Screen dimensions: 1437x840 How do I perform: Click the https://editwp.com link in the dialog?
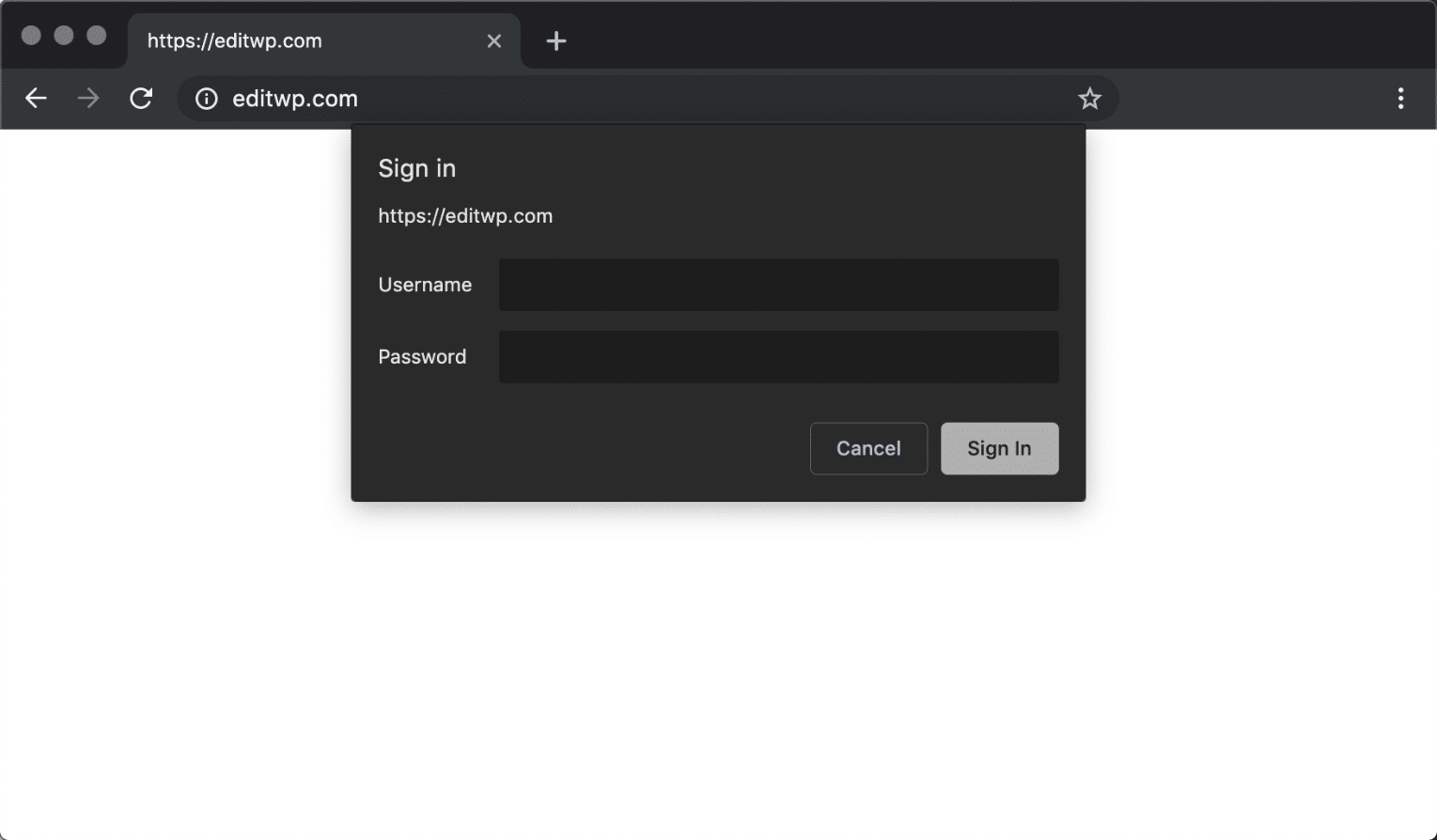click(x=465, y=215)
